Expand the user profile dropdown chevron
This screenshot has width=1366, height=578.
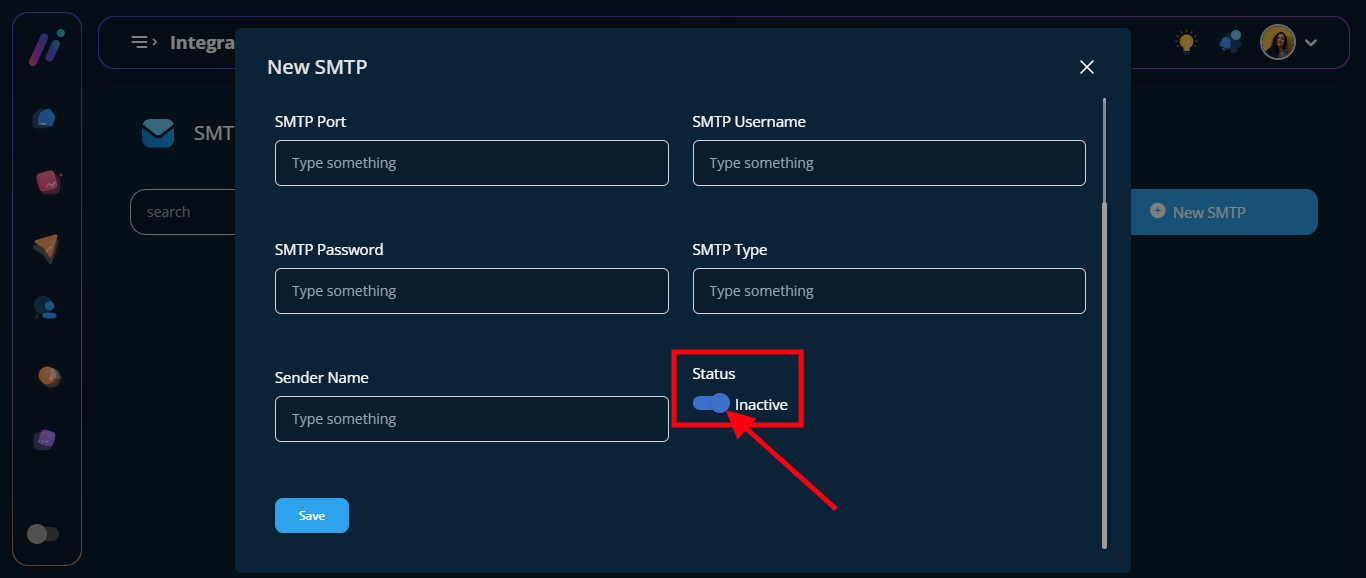(1311, 42)
